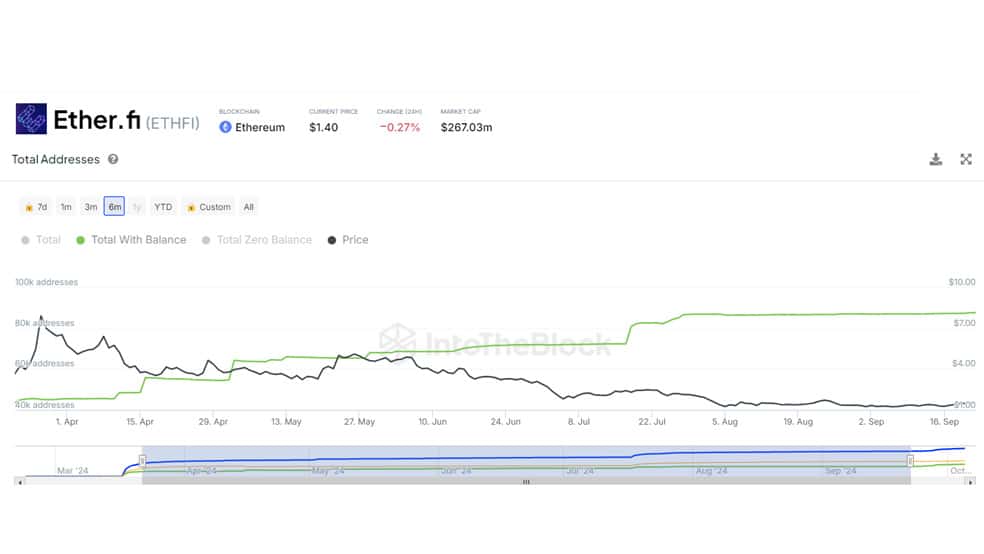This screenshot has width=984, height=554.
Task: Open the Custom date range option
Action: (x=209, y=207)
